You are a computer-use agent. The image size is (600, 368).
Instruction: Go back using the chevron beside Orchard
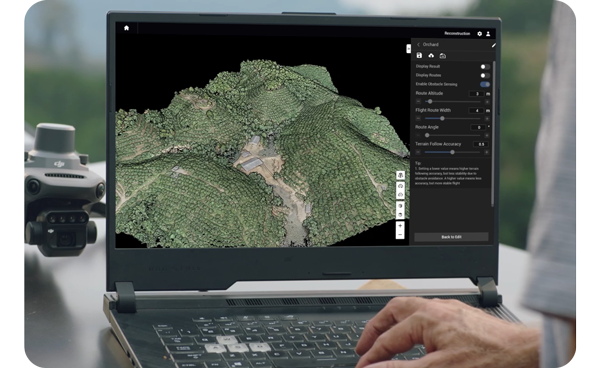click(x=419, y=45)
